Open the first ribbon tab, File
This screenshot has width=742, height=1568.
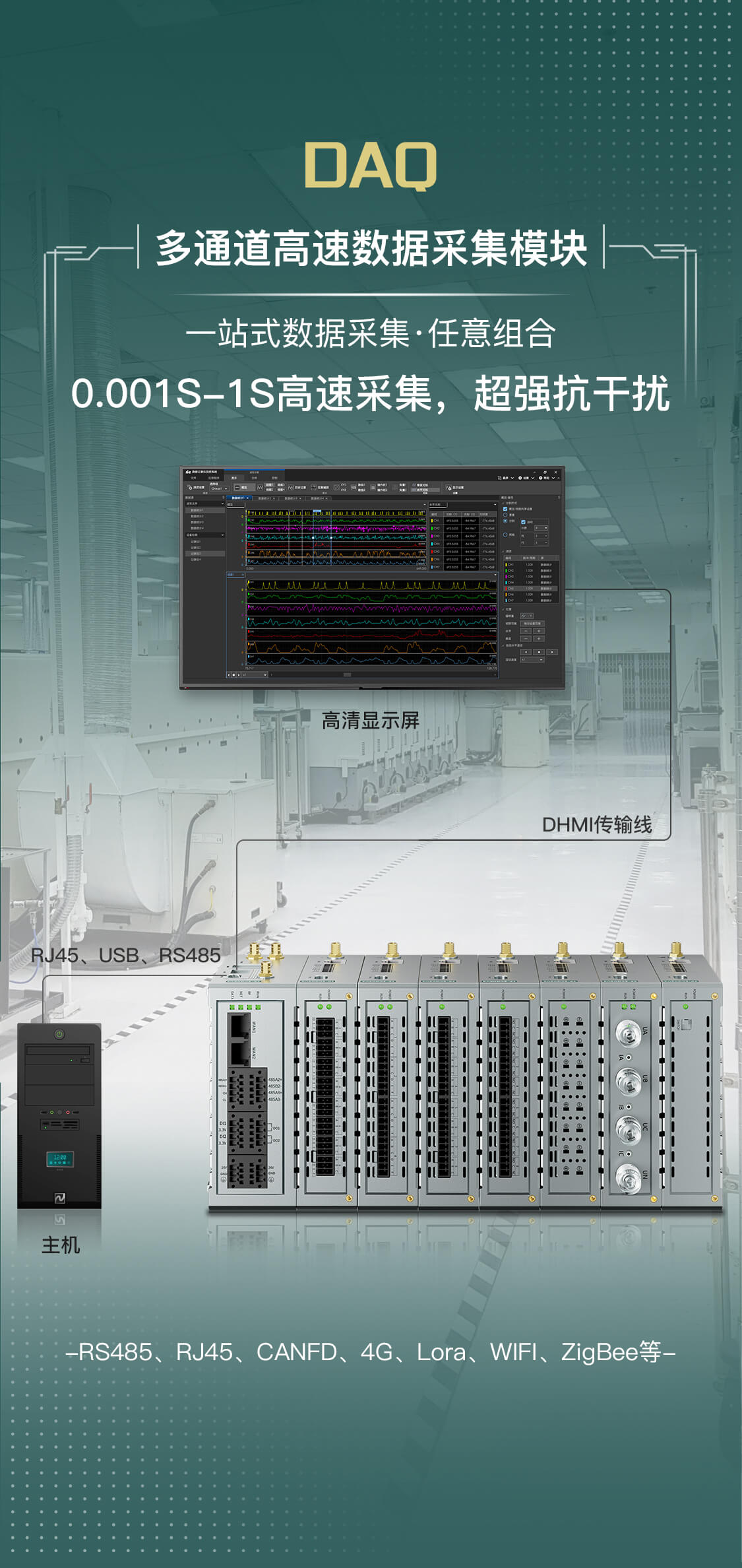click(x=193, y=478)
